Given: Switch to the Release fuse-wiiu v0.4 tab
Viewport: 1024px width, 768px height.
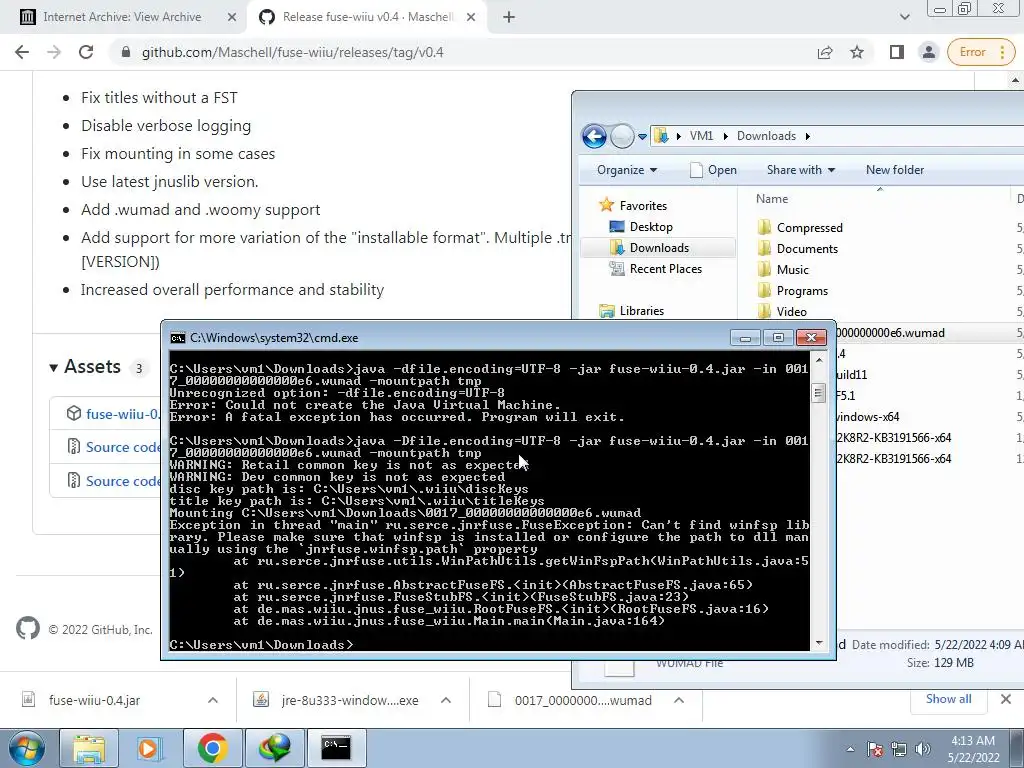Looking at the screenshot, I should [x=368, y=17].
